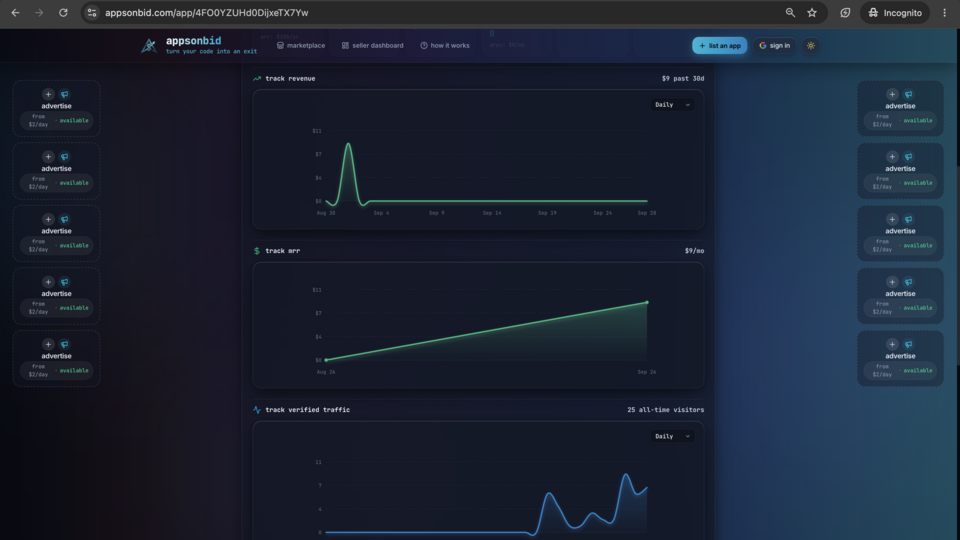The width and height of the screenshot is (960, 540).
Task: Click the list an app button
Action: (x=719, y=45)
